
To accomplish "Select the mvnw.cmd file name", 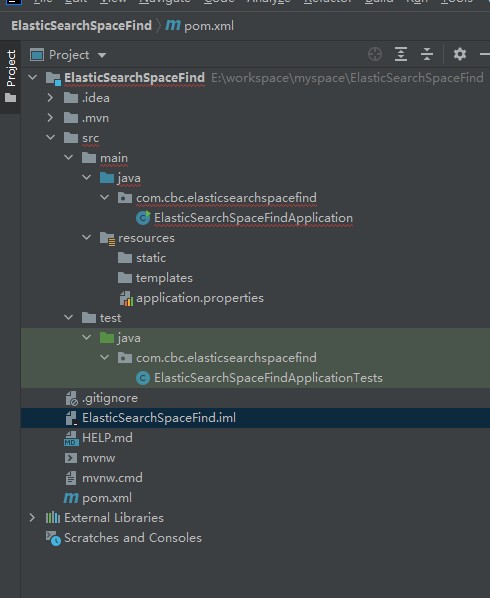I will [112, 477].
